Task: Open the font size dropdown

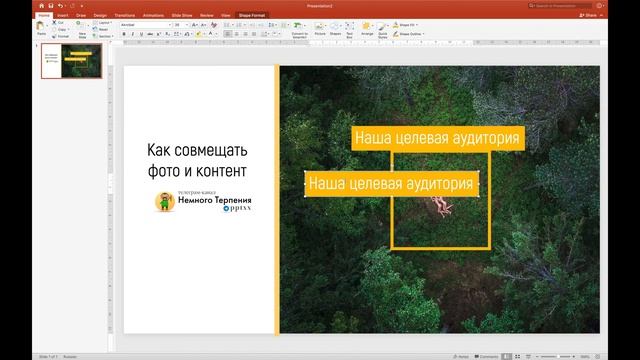Action: [x=187, y=25]
